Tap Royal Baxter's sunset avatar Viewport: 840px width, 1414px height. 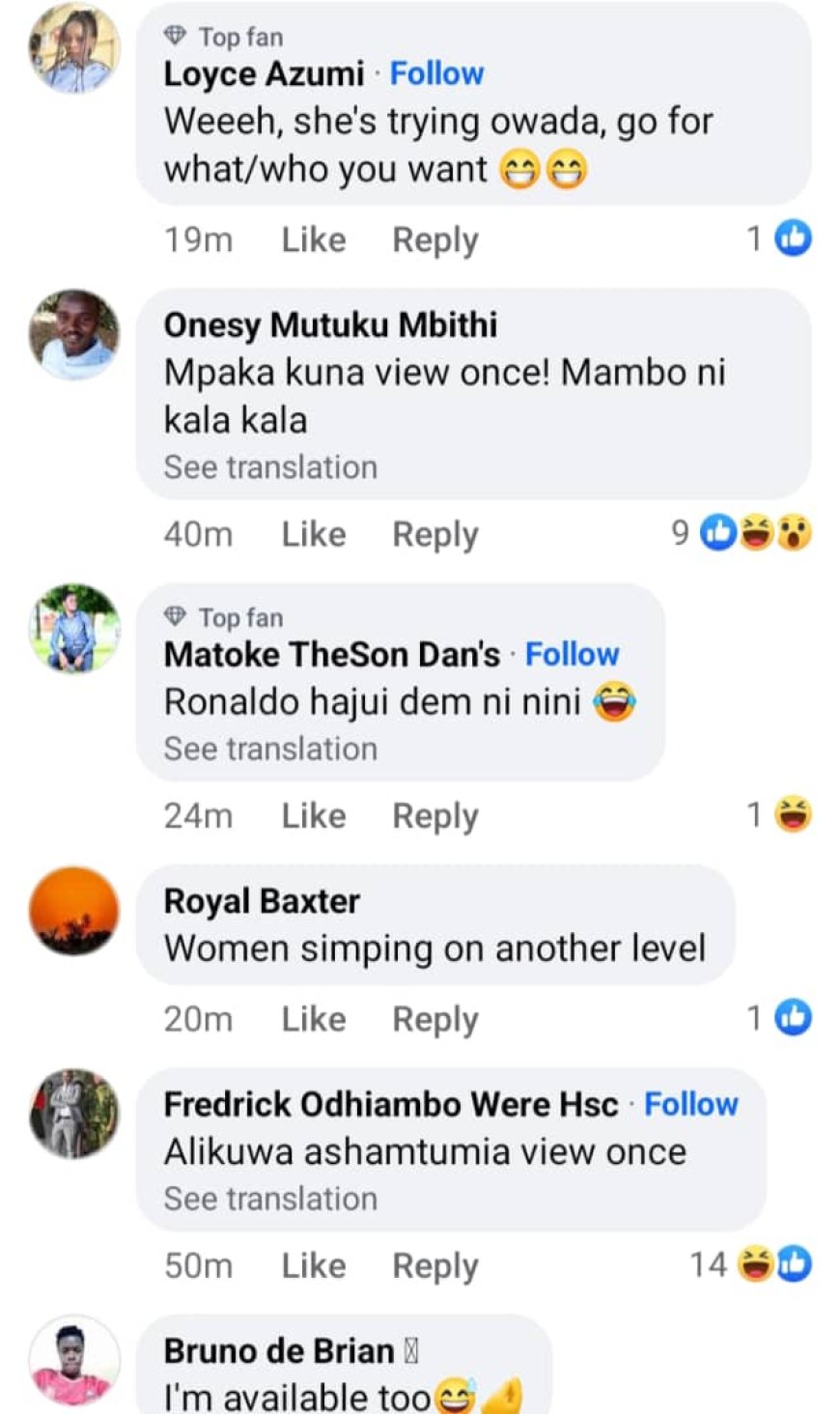click(74, 911)
